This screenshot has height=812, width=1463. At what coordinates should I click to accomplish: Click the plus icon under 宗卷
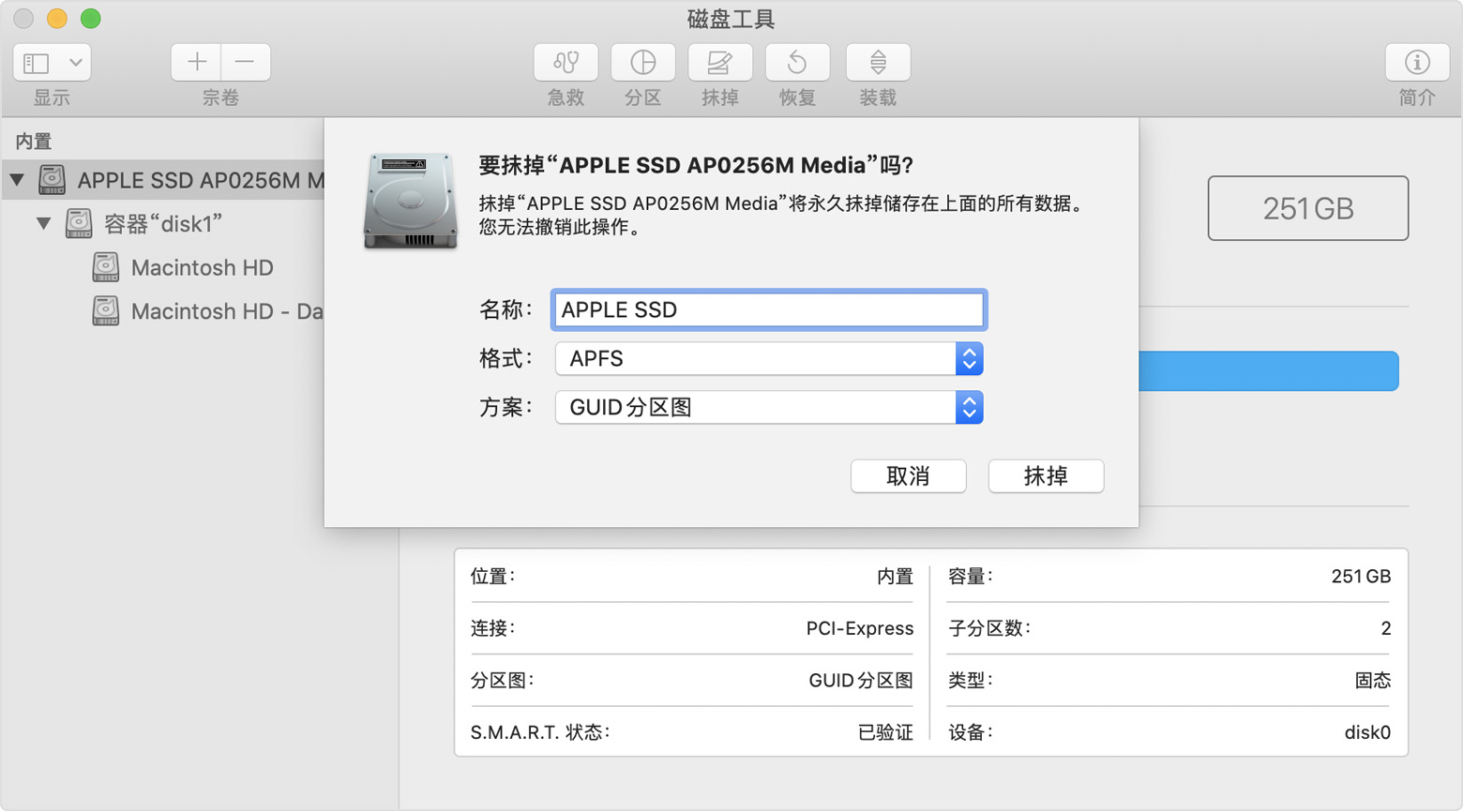tap(196, 62)
